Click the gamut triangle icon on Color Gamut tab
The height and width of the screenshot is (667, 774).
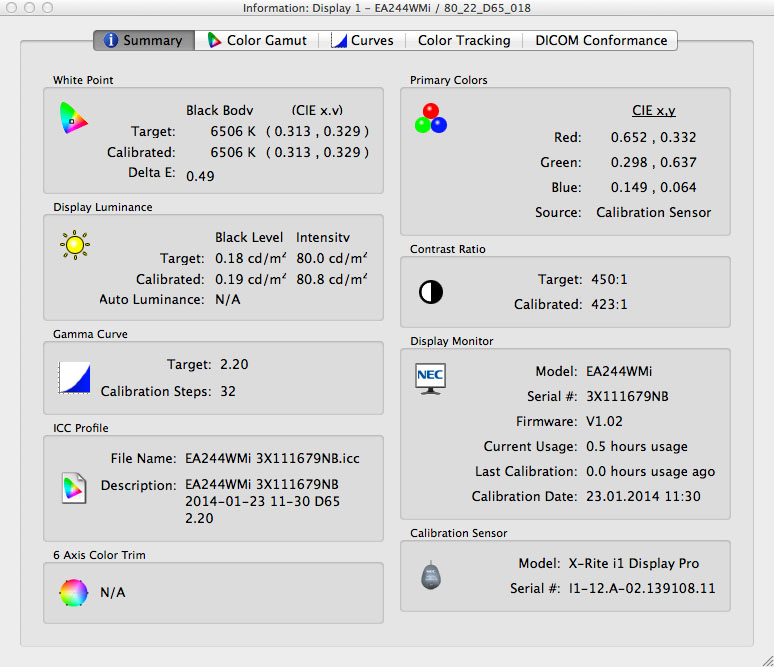(214, 40)
